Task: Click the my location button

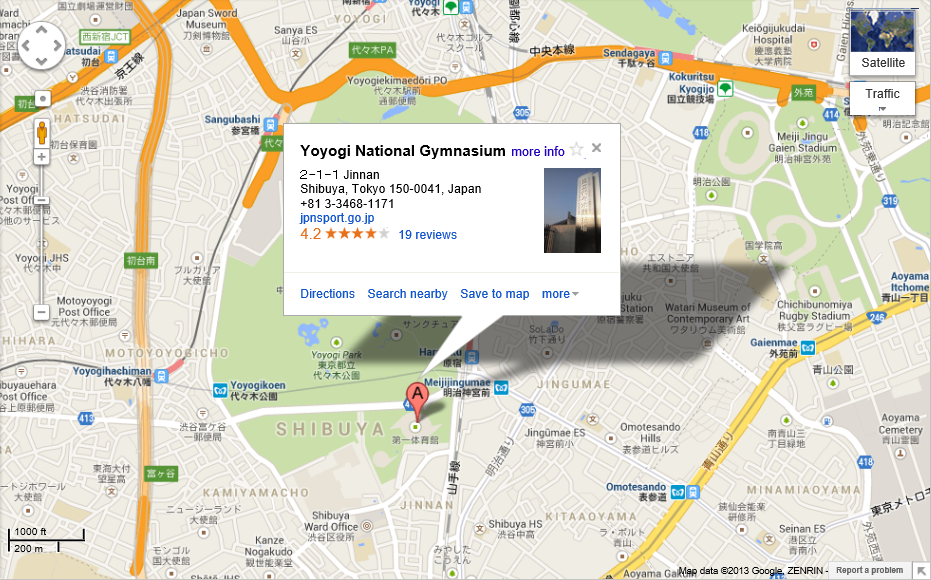Action: tap(43, 99)
